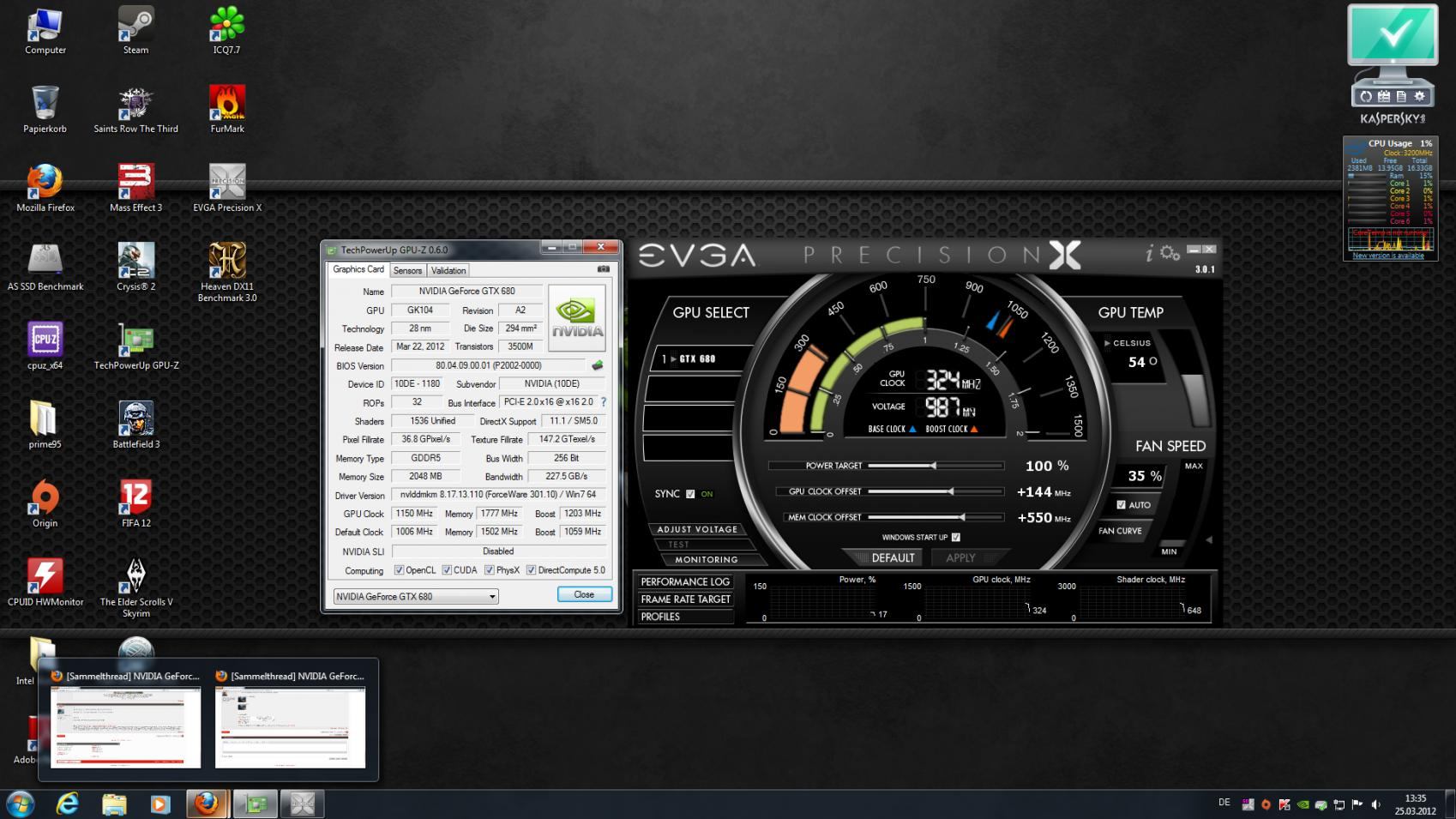Toggle the CUDA checkbox
The width and height of the screenshot is (1456, 819).
click(447, 570)
